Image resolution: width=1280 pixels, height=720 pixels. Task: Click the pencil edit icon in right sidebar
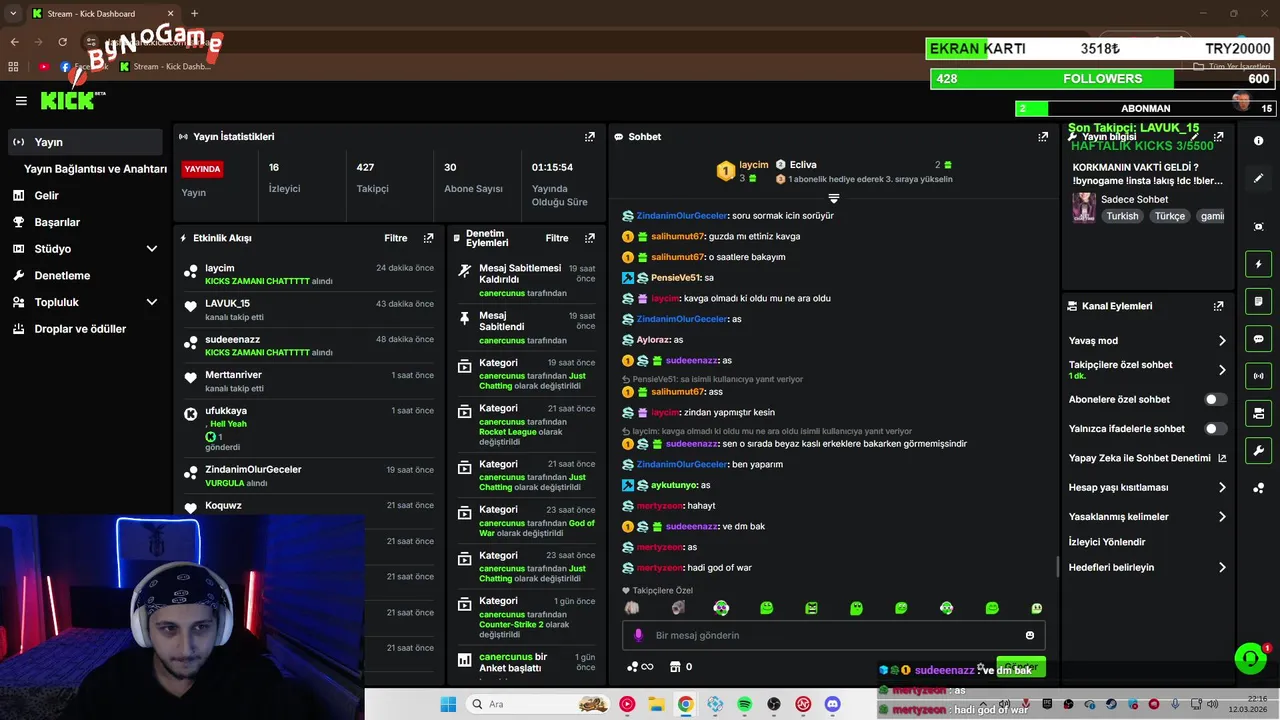1259,178
